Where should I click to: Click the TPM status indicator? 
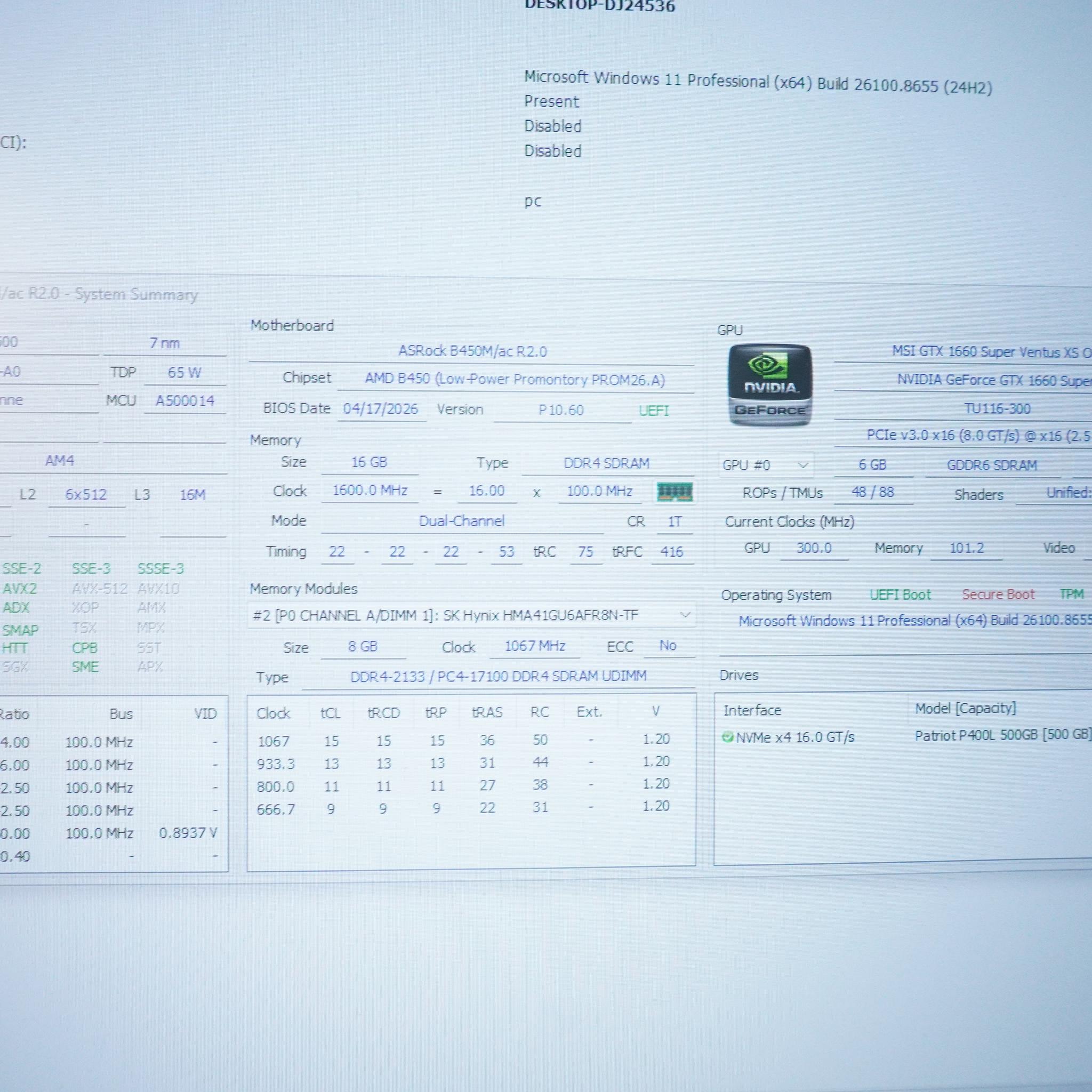[x=1072, y=594]
